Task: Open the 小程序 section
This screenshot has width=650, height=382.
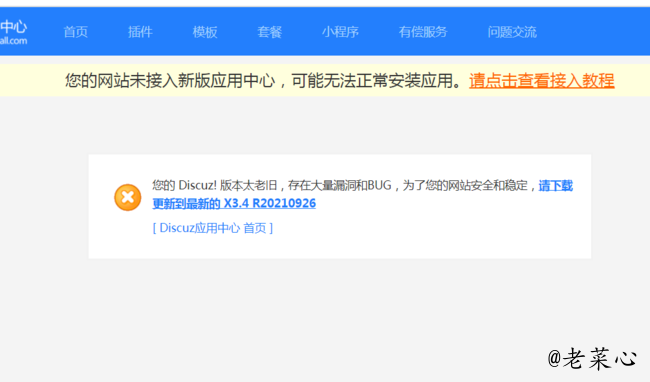Action: pos(340,32)
